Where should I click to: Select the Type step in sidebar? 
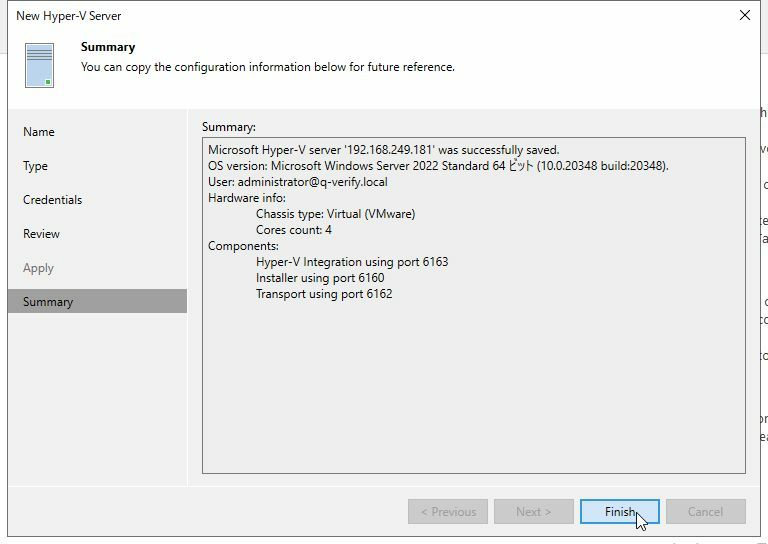(x=36, y=166)
